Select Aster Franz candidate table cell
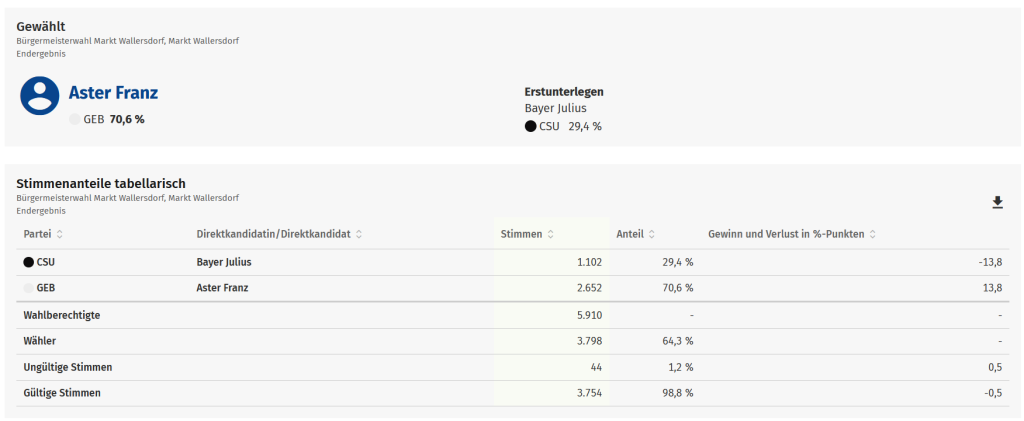Viewport: 1024px width, 421px height. click(222, 288)
